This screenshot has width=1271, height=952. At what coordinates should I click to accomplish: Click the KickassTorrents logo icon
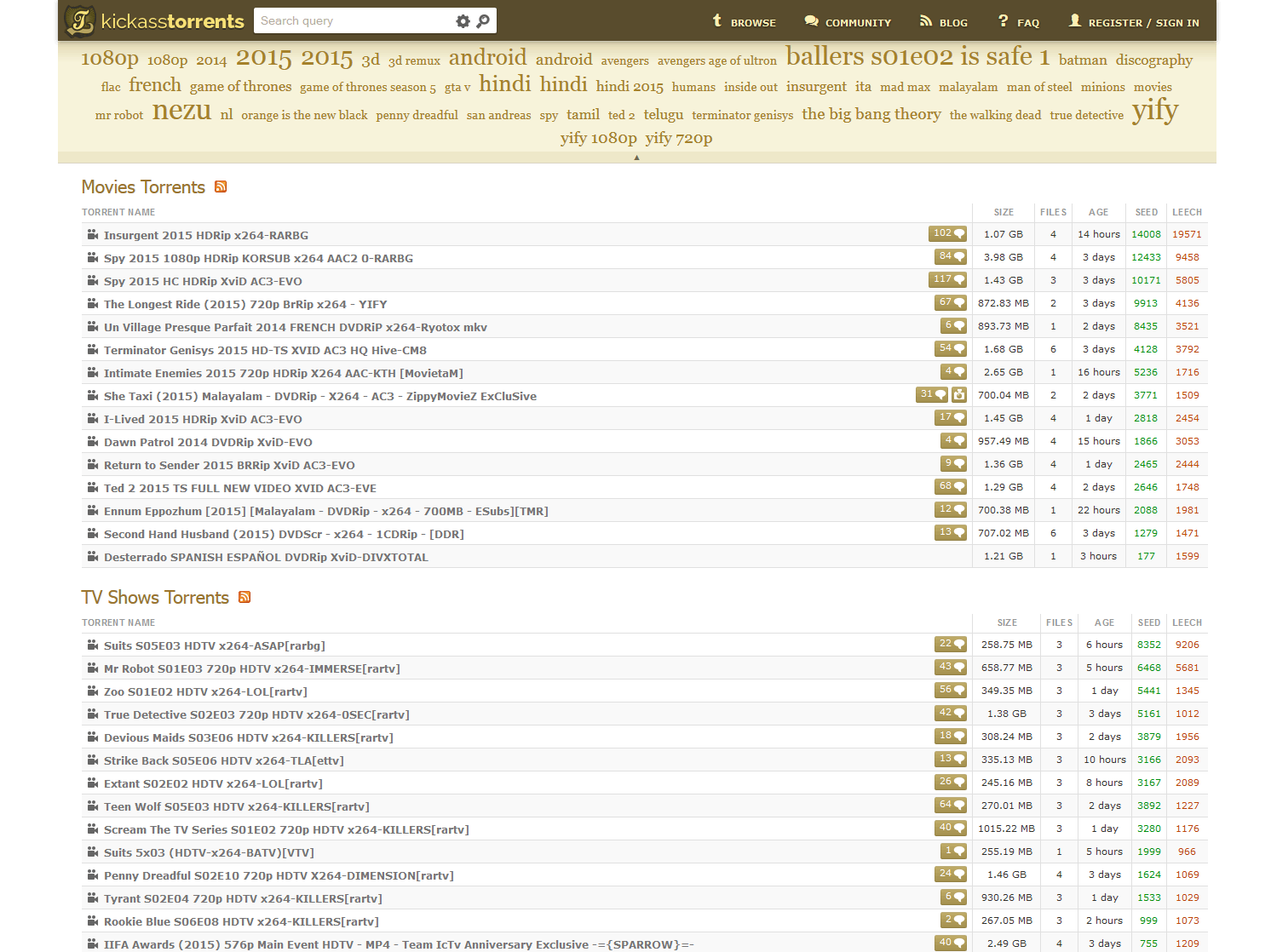tap(80, 20)
